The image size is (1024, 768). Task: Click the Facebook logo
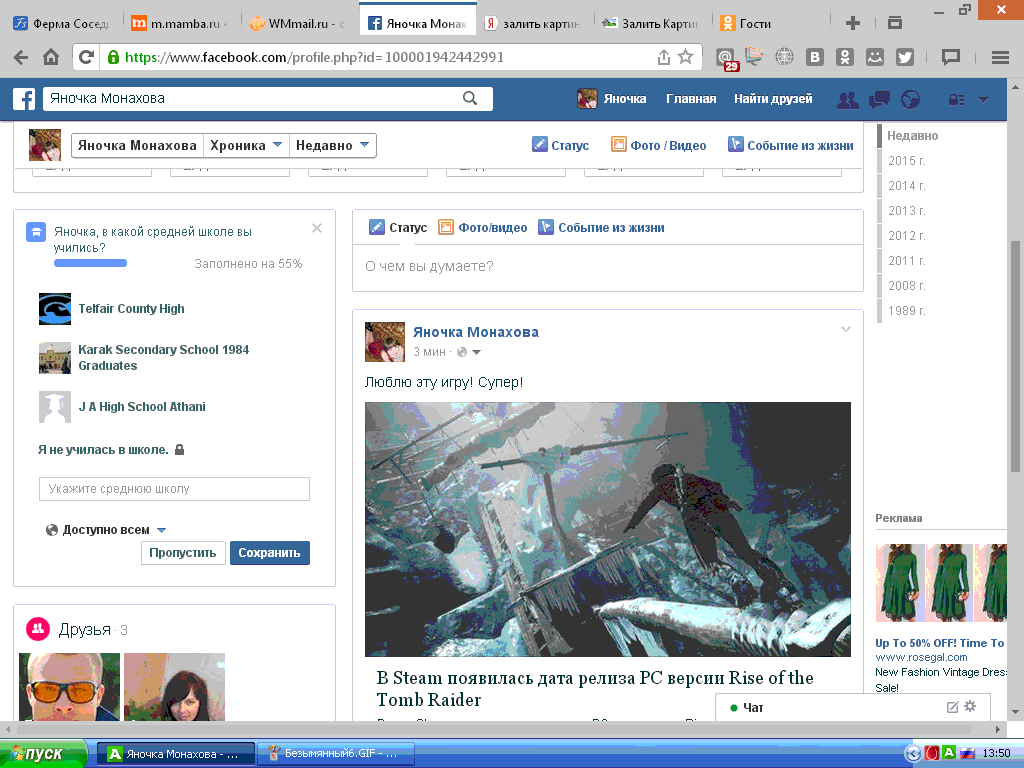point(24,99)
